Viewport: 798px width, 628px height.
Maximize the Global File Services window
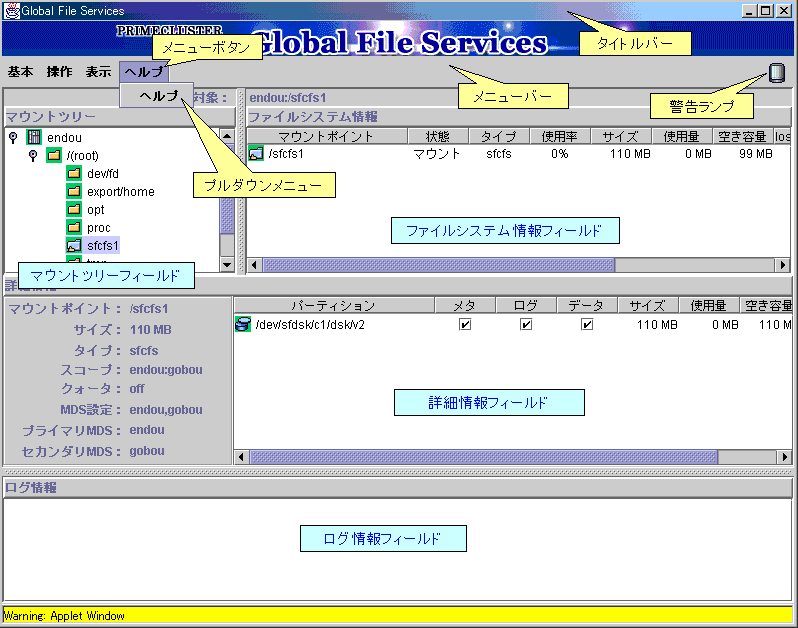[x=765, y=11]
